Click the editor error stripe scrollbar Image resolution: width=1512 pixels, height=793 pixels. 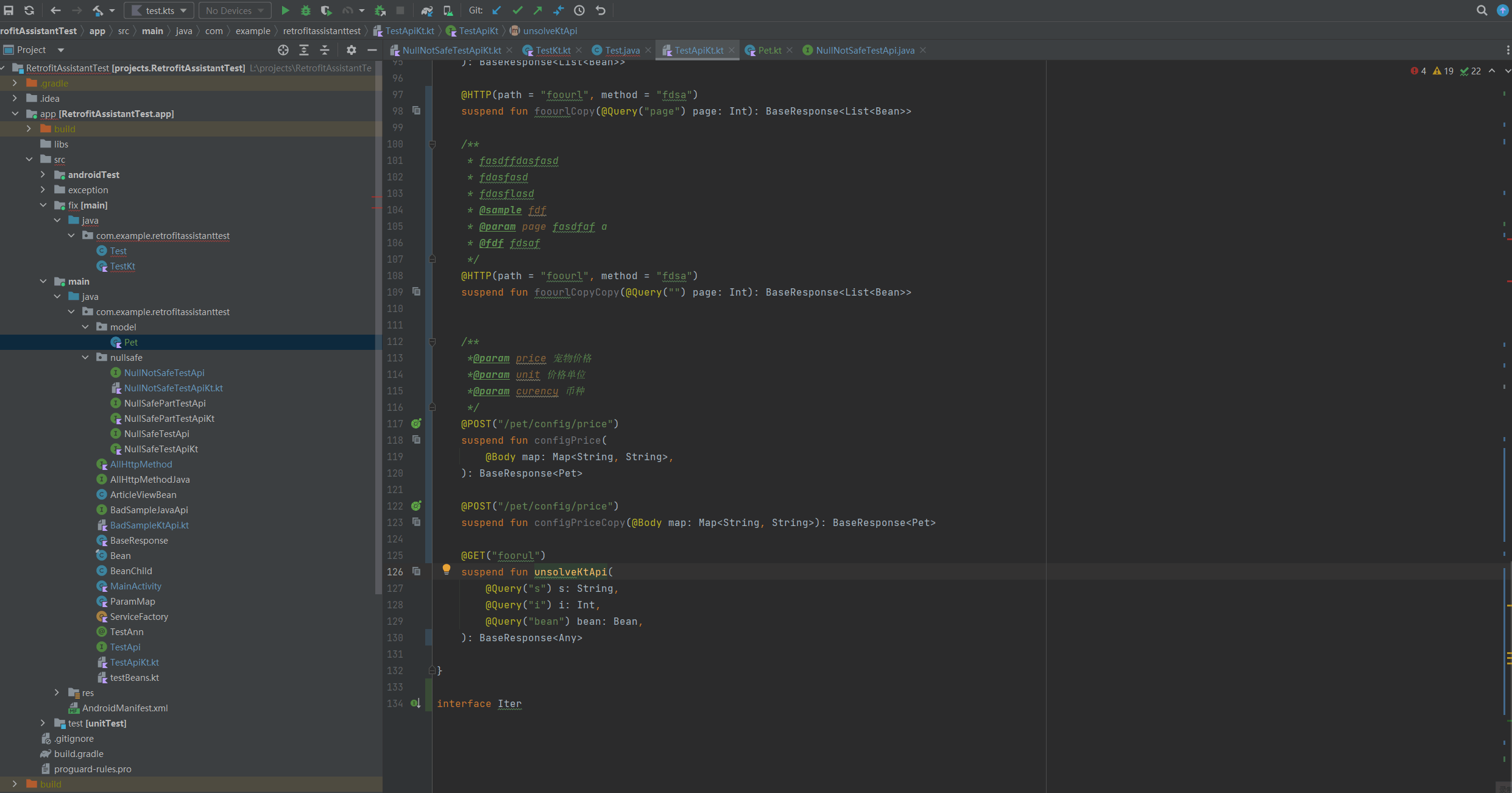click(x=1508, y=427)
